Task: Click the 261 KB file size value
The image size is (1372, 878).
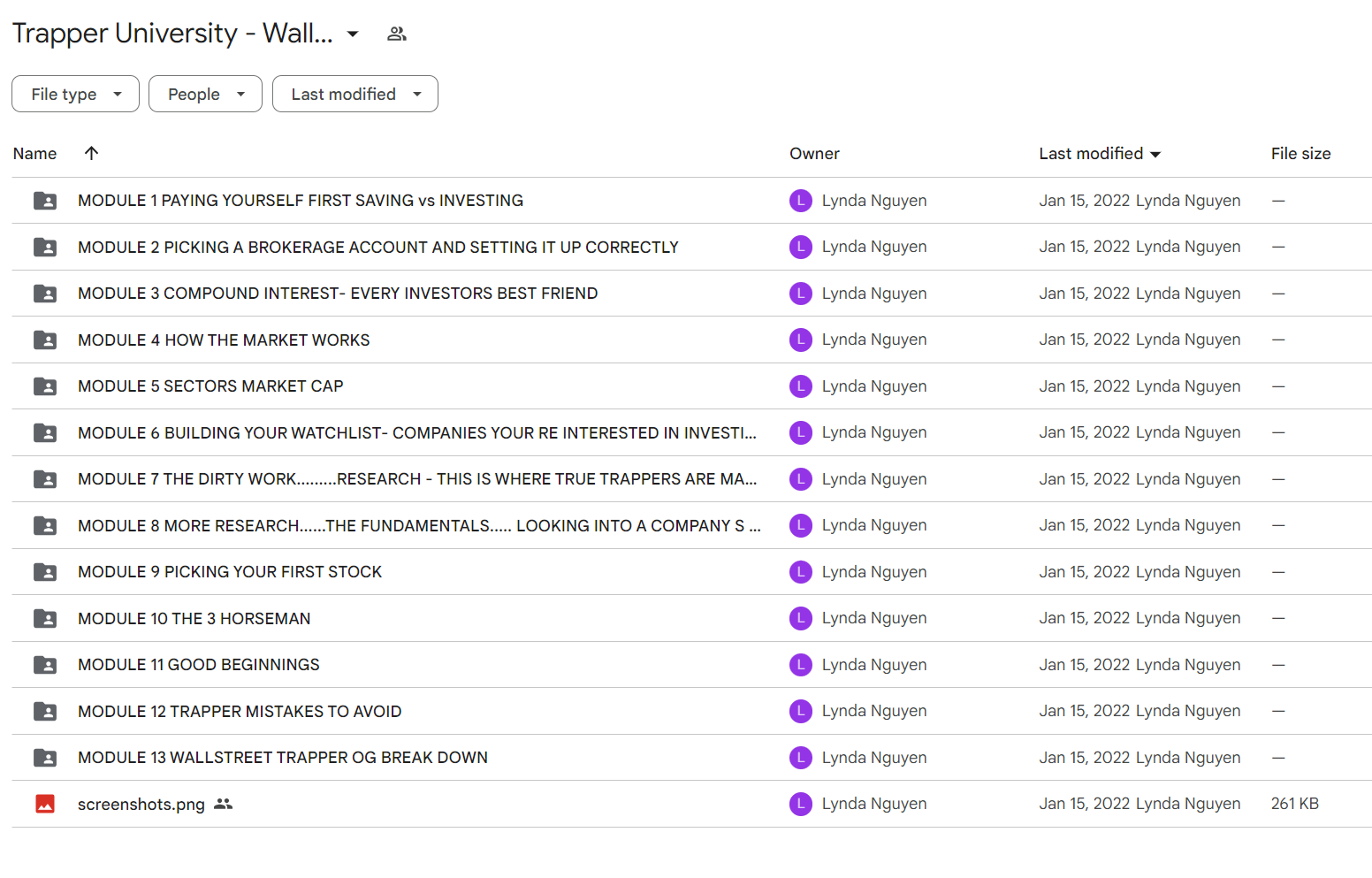Action: (x=1294, y=804)
